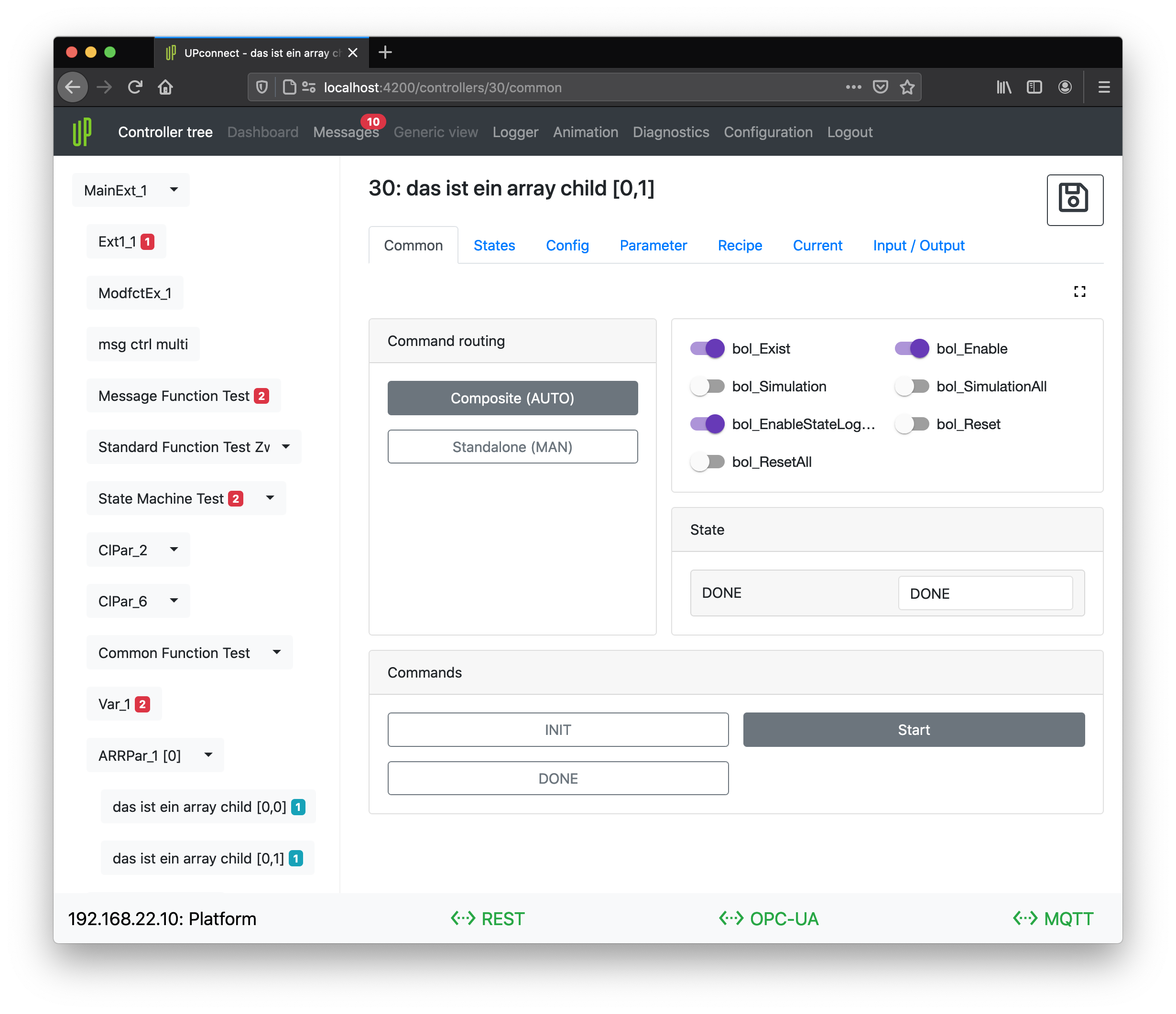Reload the page with refresh icon

[134, 87]
